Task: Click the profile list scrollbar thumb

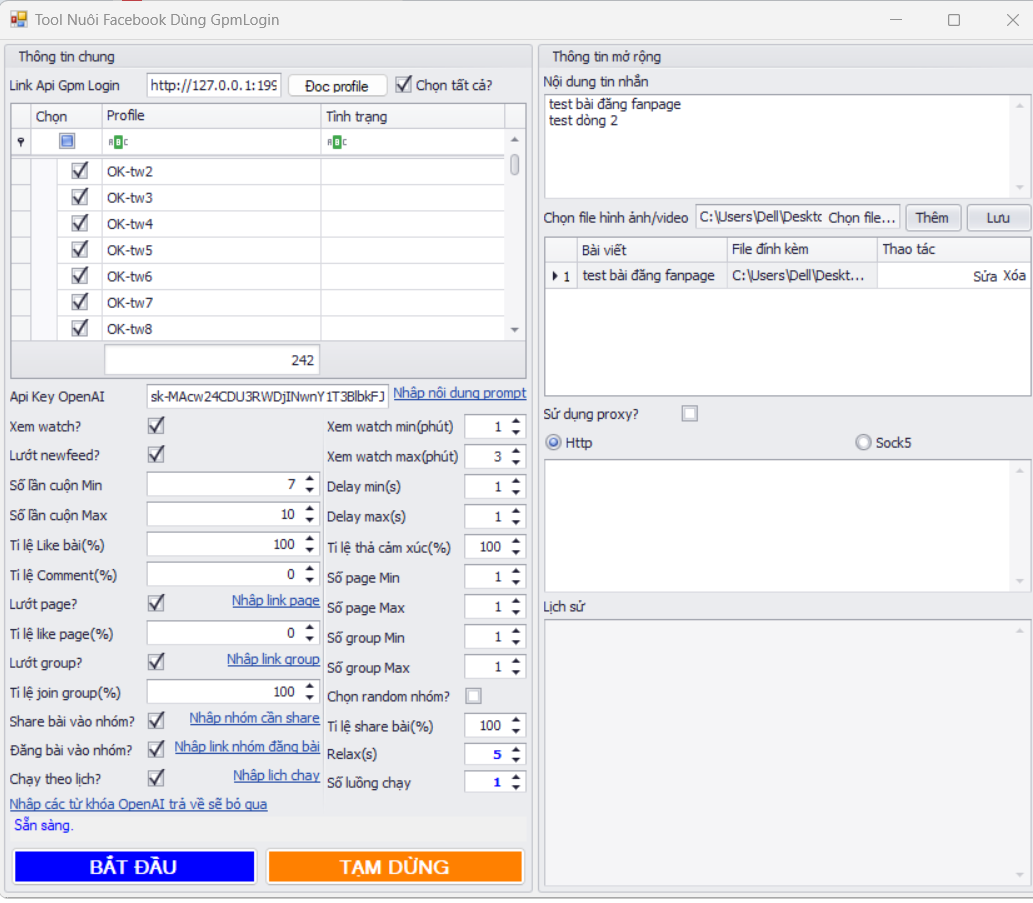Action: coord(515,164)
